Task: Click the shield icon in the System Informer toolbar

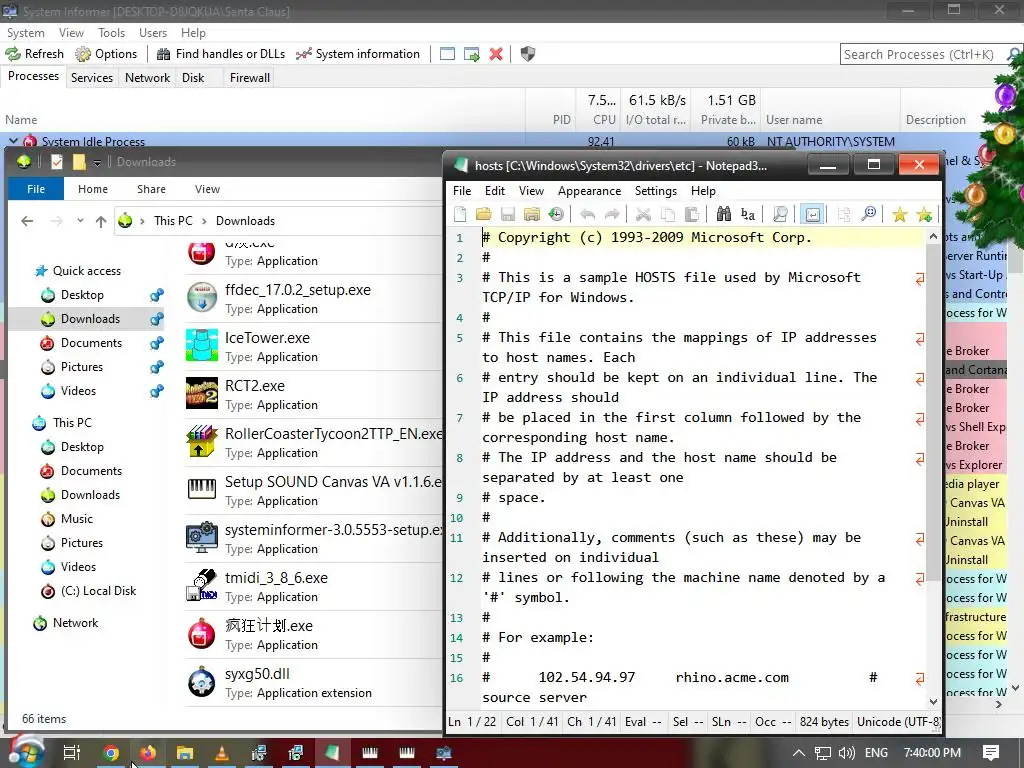Action: coord(528,54)
